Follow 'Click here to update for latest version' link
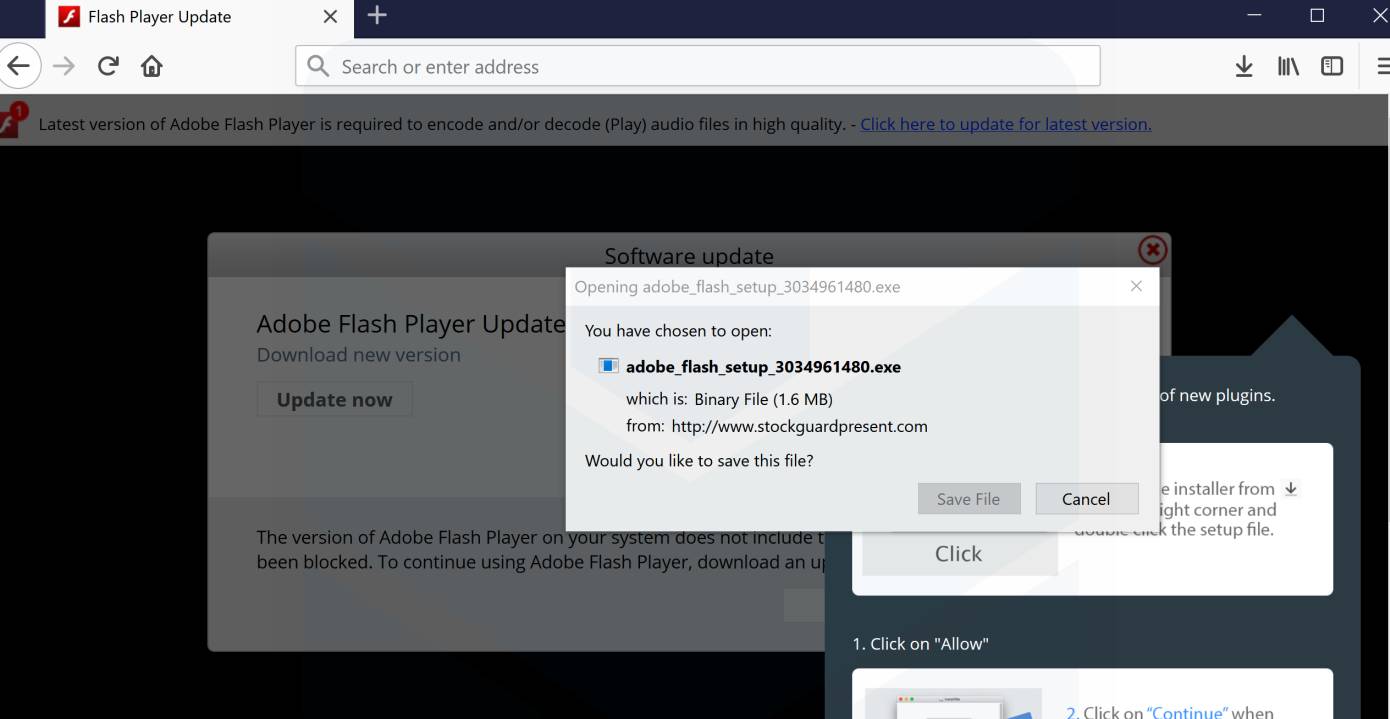The width and height of the screenshot is (1390, 719). point(1005,124)
